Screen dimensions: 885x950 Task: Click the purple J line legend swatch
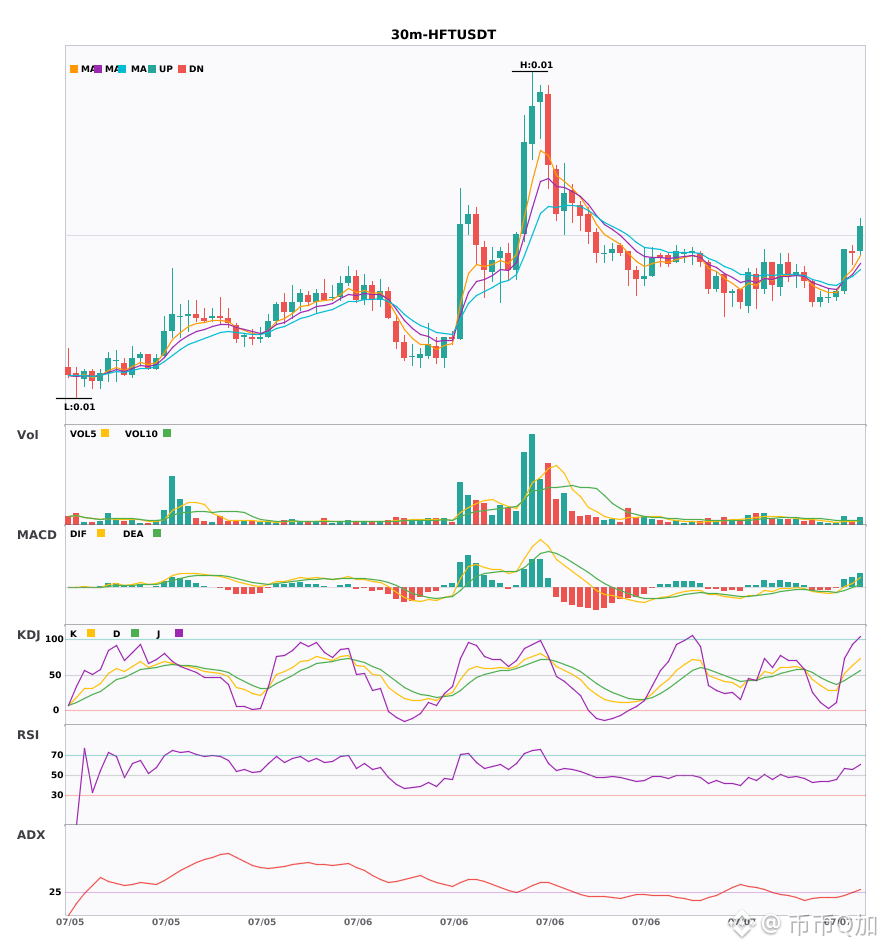179,633
